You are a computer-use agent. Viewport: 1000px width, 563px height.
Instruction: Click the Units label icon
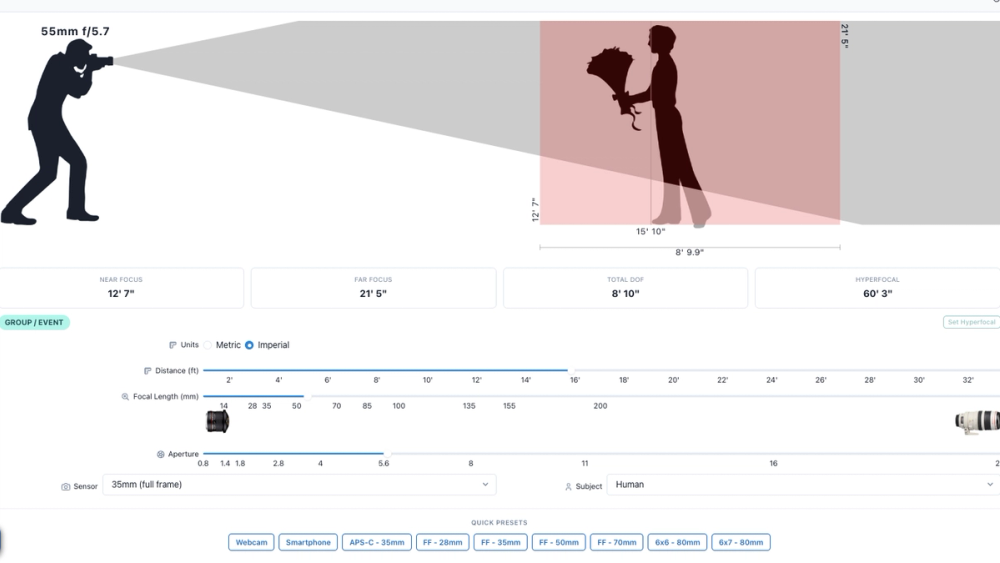click(x=172, y=345)
